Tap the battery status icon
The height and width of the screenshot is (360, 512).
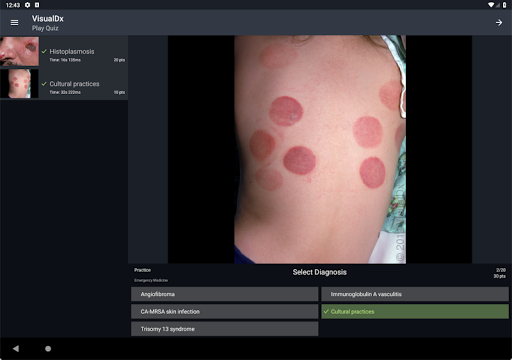505,5
